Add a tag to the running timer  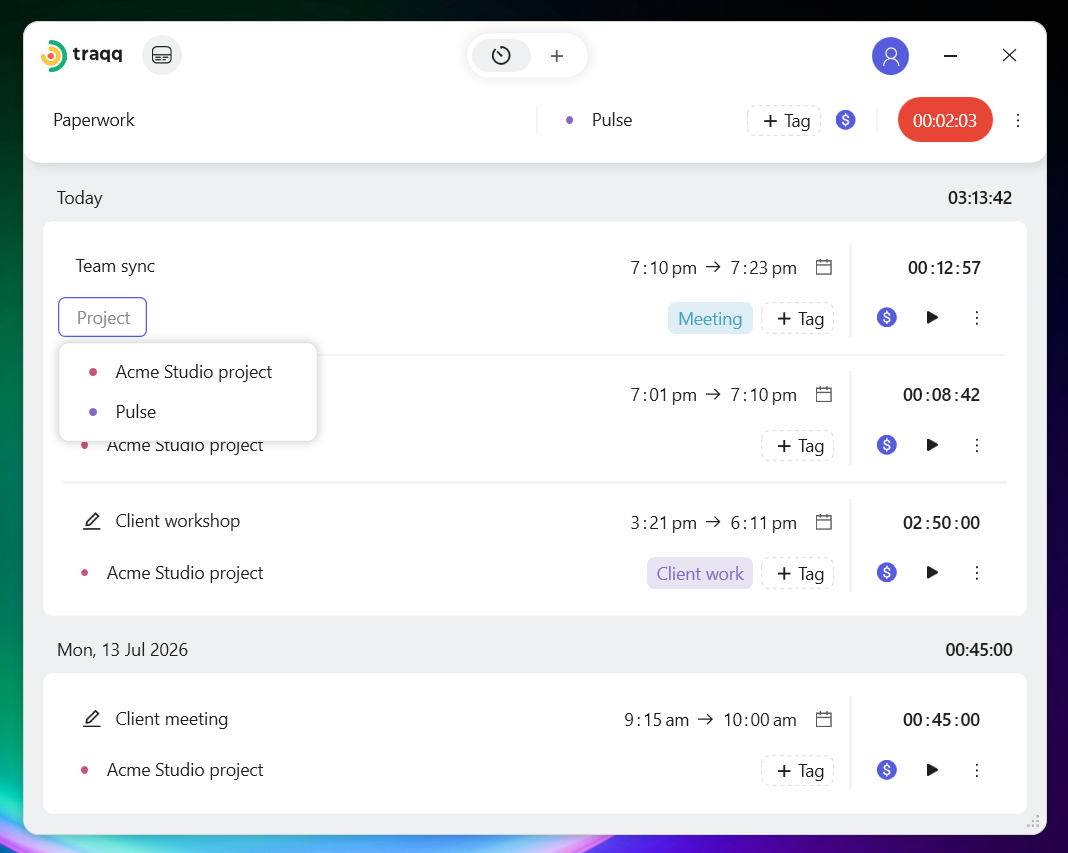pos(784,121)
